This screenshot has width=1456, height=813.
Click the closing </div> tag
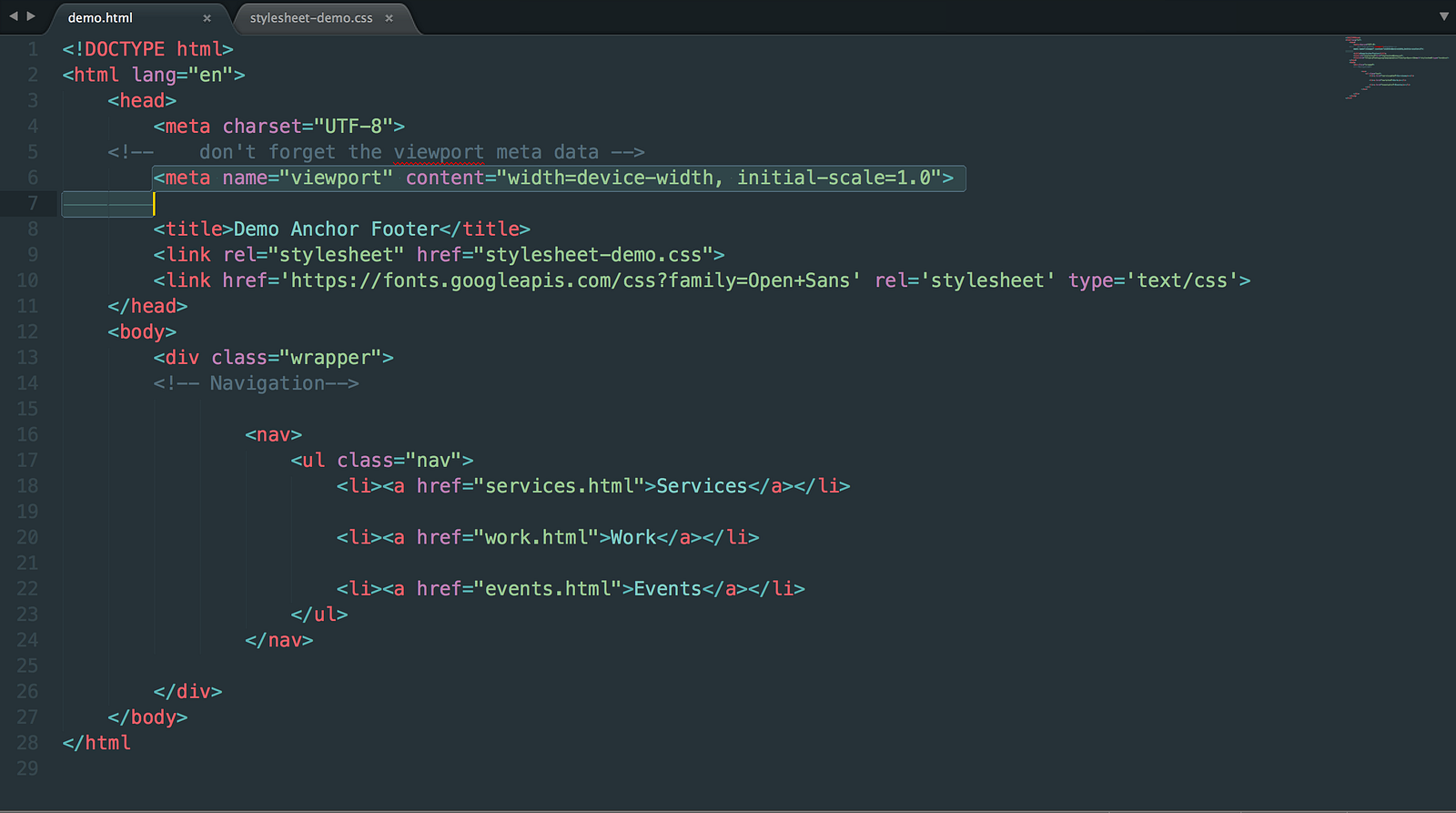[x=187, y=691]
